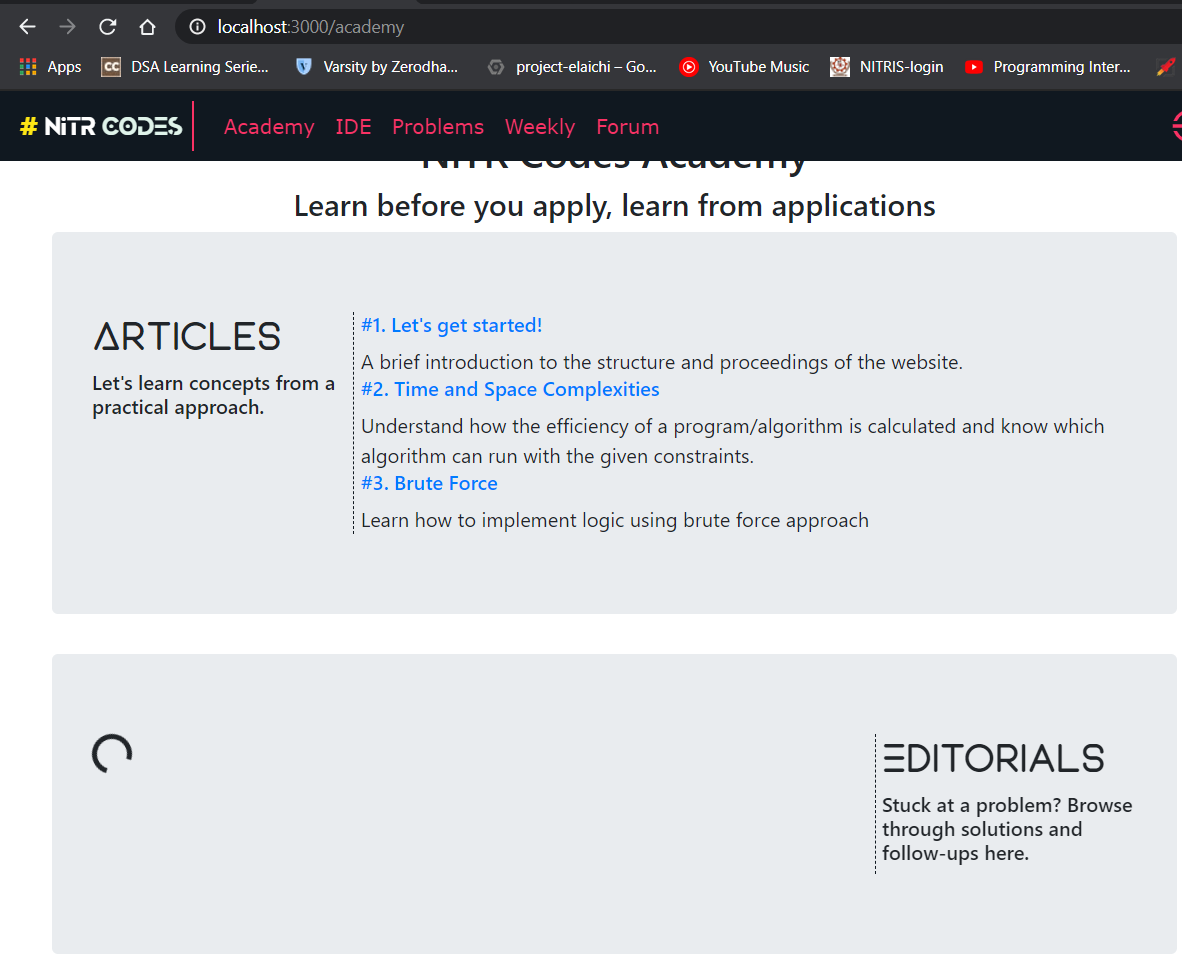Click the EDITORIALS heading
This screenshot has width=1182, height=960.
tap(994, 758)
